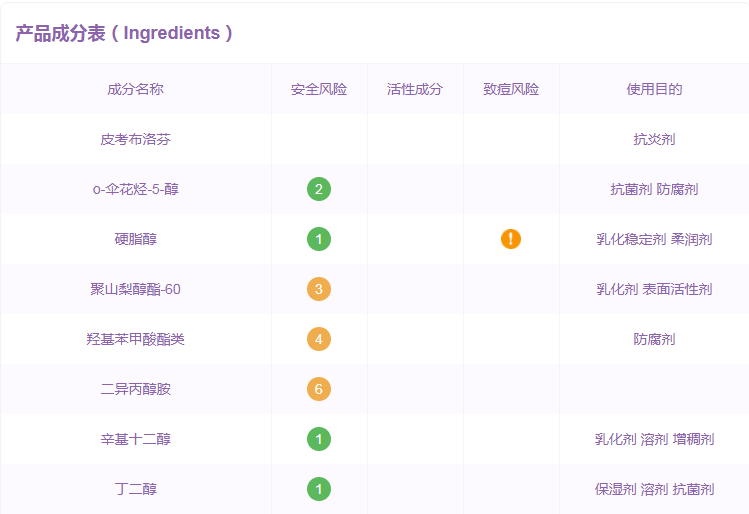Image resolution: width=749 pixels, height=514 pixels.
Task: Click orange acne risk warning icon for 硬脂醇
Action: click(x=511, y=239)
